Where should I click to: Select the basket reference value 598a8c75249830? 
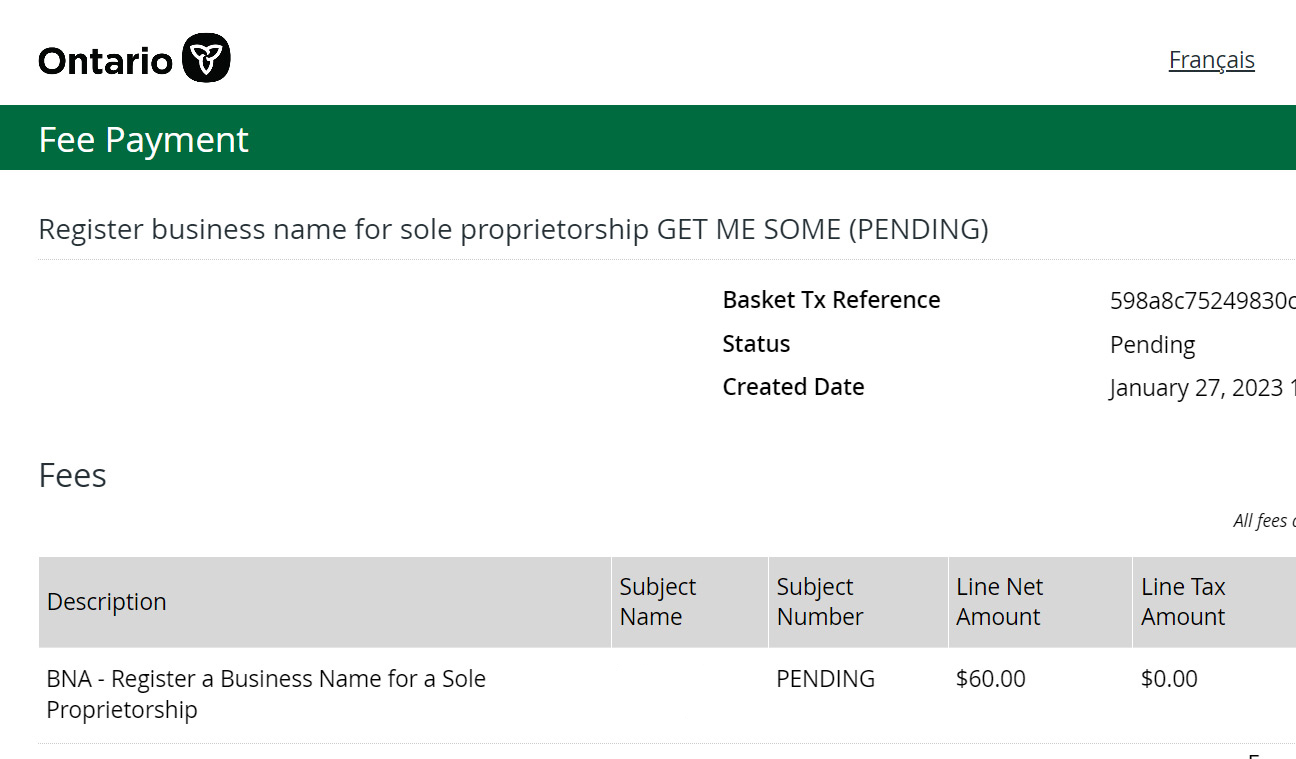point(1201,301)
